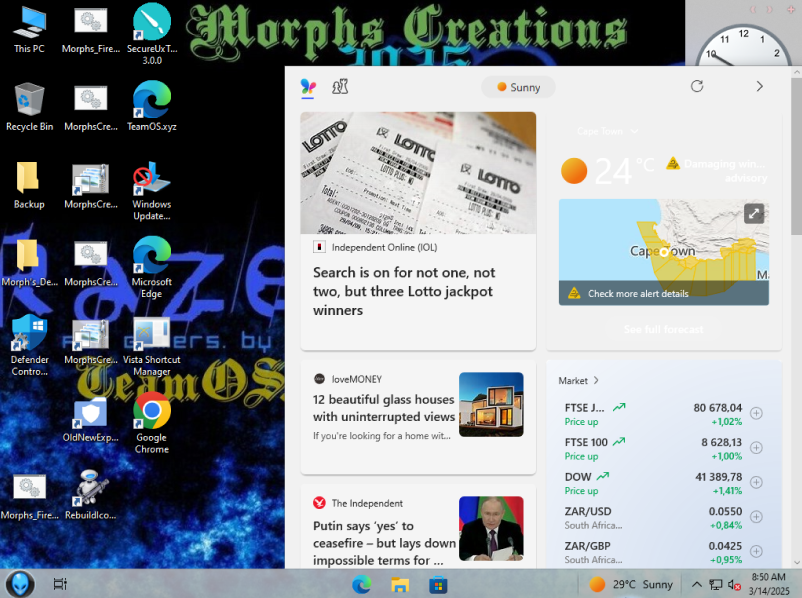802x598 pixels.
Task: Click the Lotto tickets article image
Action: [418, 173]
